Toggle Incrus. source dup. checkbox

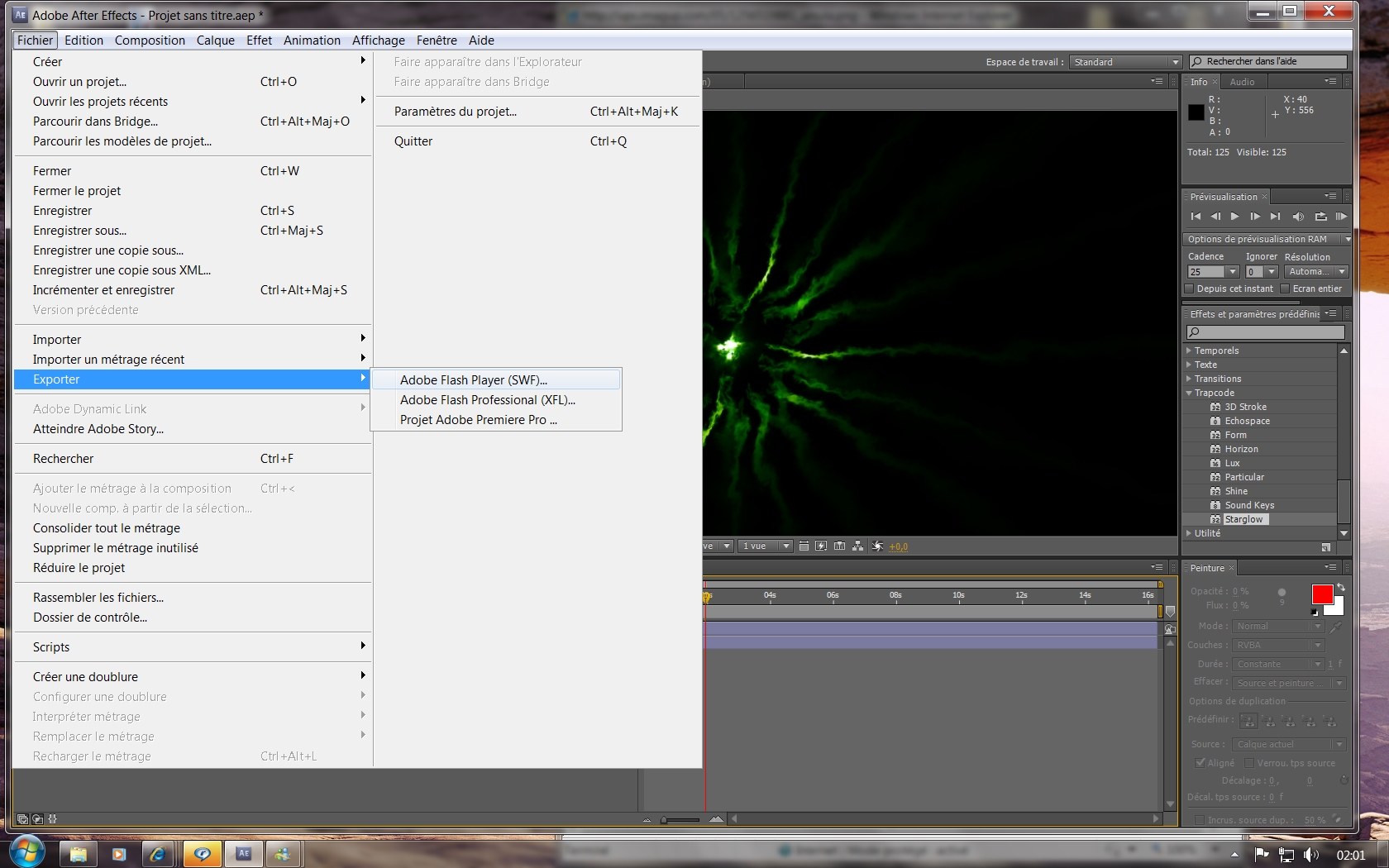(1200, 820)
